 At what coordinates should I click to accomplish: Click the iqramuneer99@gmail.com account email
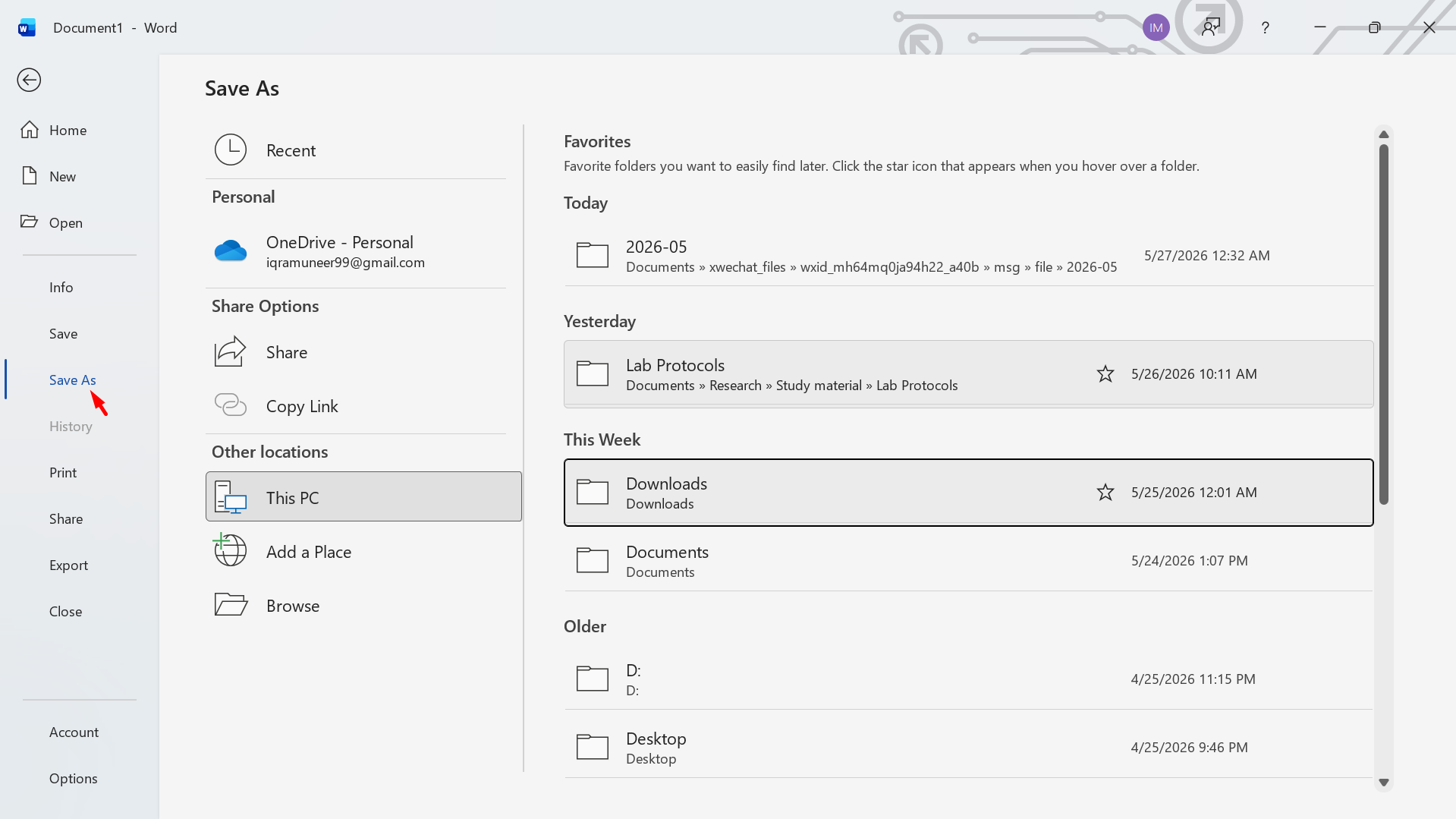tap(346, 263)
